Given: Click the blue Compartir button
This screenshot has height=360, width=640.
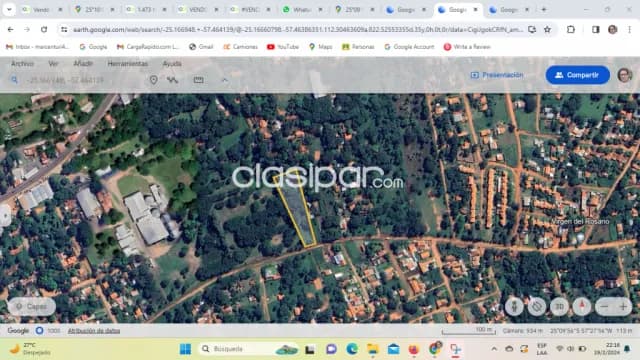Looking at the screenshot, I should 578,75.
